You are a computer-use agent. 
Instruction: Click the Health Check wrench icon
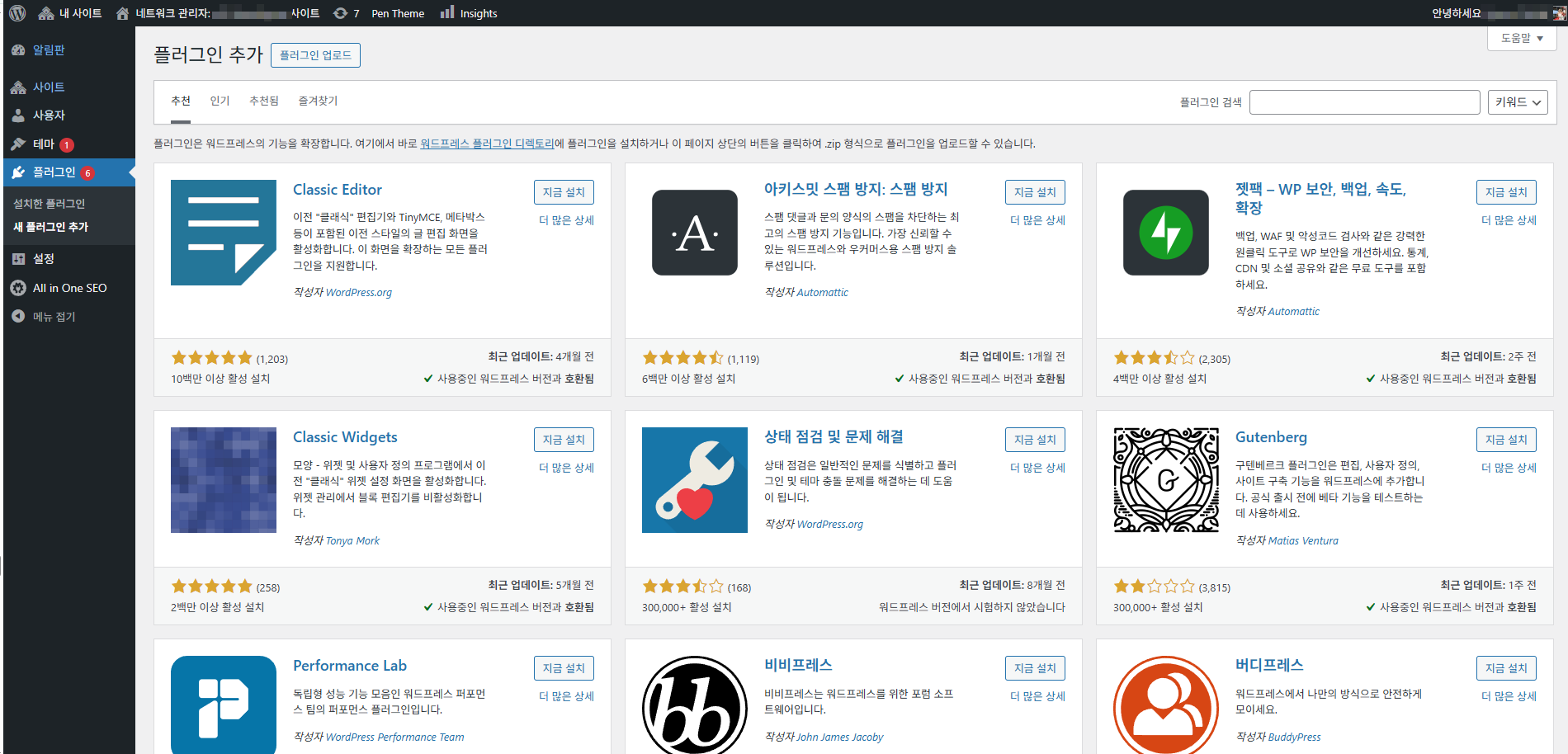[695, 480]
